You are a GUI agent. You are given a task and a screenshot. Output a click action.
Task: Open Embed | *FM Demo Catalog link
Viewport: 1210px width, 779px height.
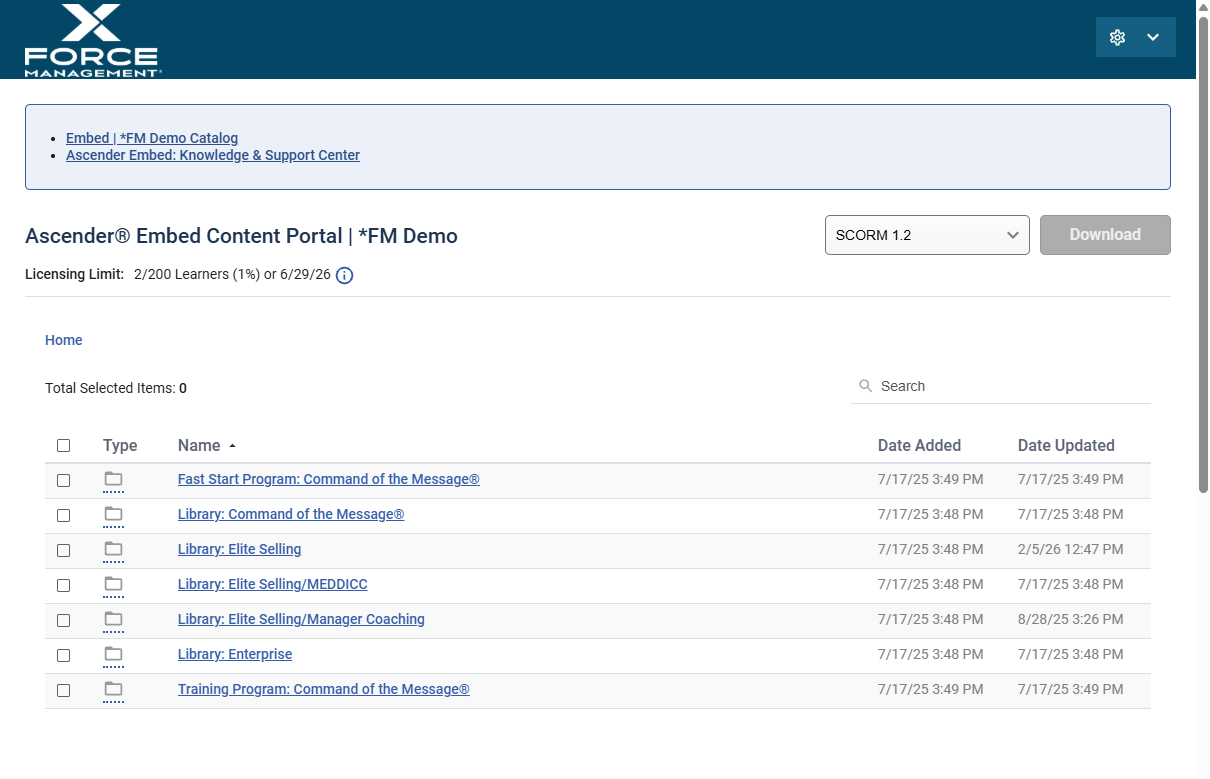click(152, 138)
